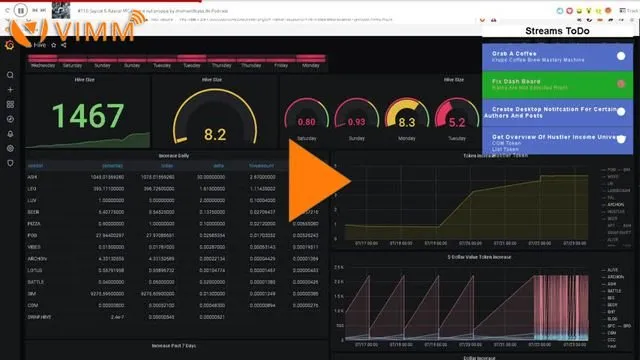The width and height of the screenshot is (640, 360).
Task: Click the 1467 Hive Size stat
Action: 88,116
